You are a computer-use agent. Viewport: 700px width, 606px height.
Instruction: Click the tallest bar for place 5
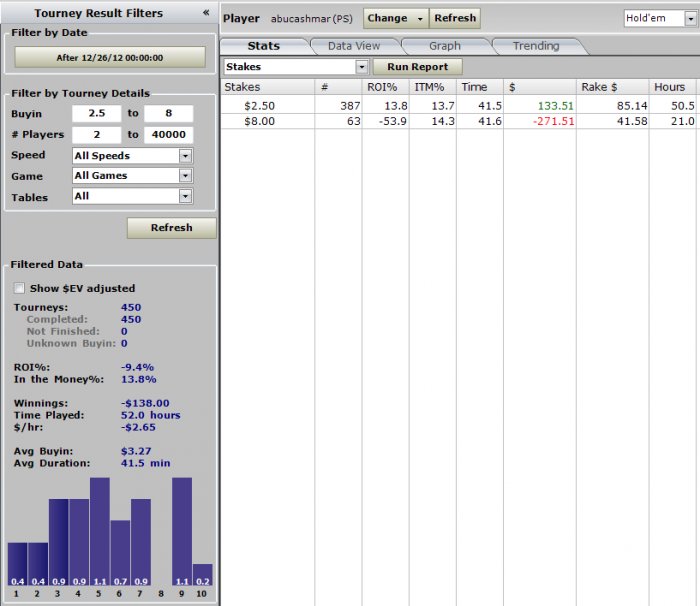pyautogui.click(x=100, y=530)
